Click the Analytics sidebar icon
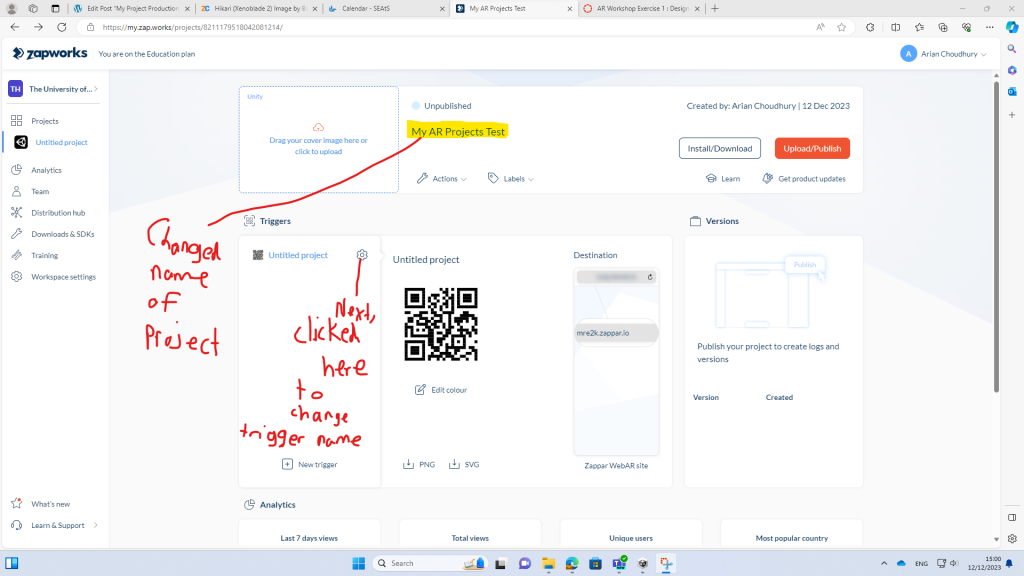The width and height of the screenshot is (1024, 576). (x=17, y=170)
